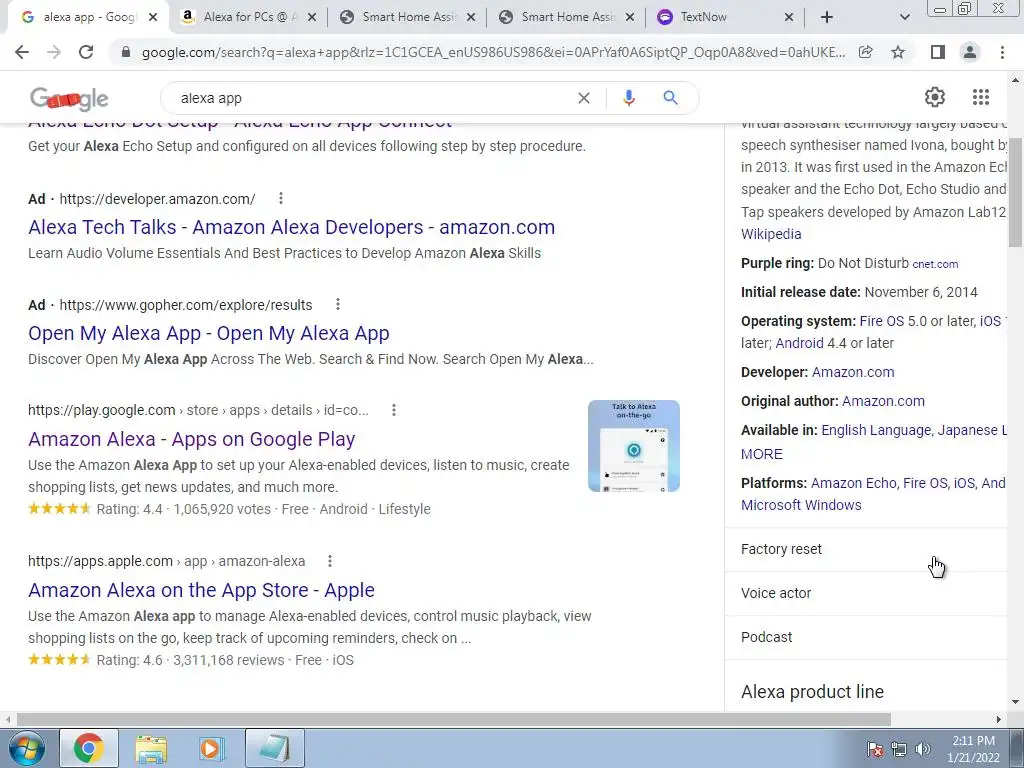Close the Alexa for PCs tab

point(312,18)
